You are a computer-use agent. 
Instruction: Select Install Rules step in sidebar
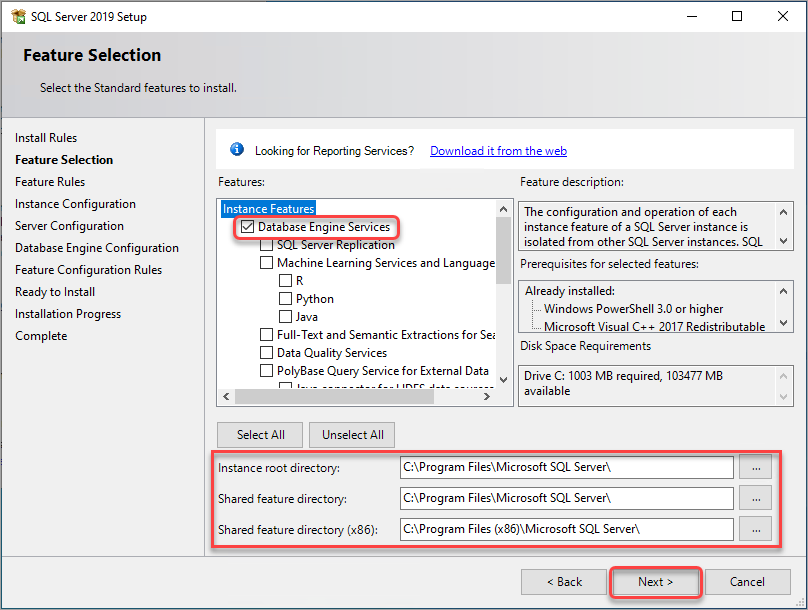click(x=46, y=138)
